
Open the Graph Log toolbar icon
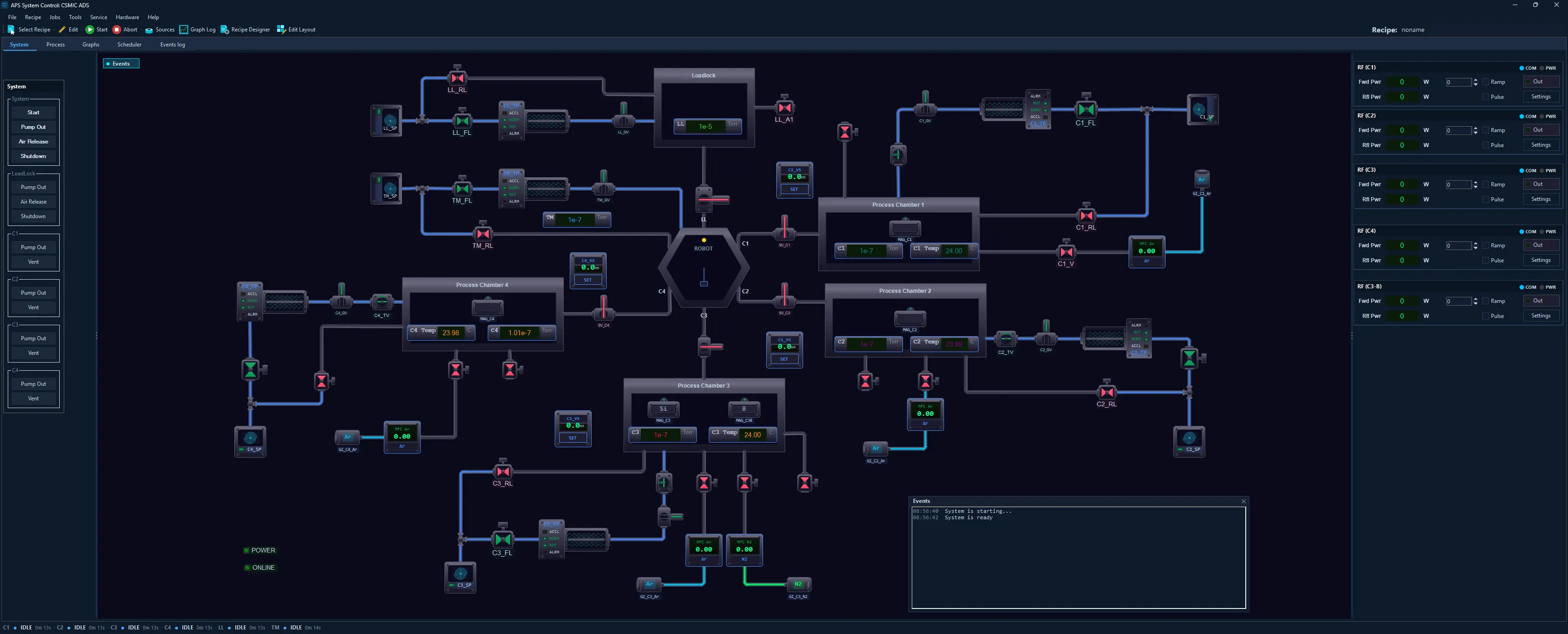tap(183, 29)
